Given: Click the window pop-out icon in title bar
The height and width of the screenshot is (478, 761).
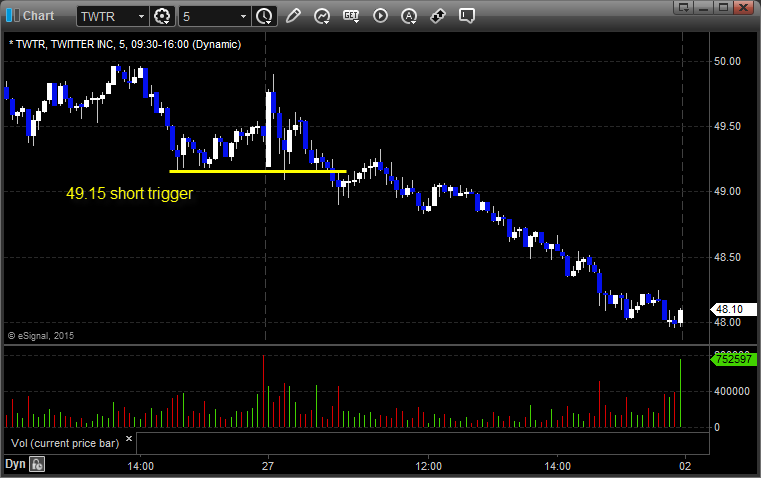Looking at the screenshot, I should pos(684,7).
